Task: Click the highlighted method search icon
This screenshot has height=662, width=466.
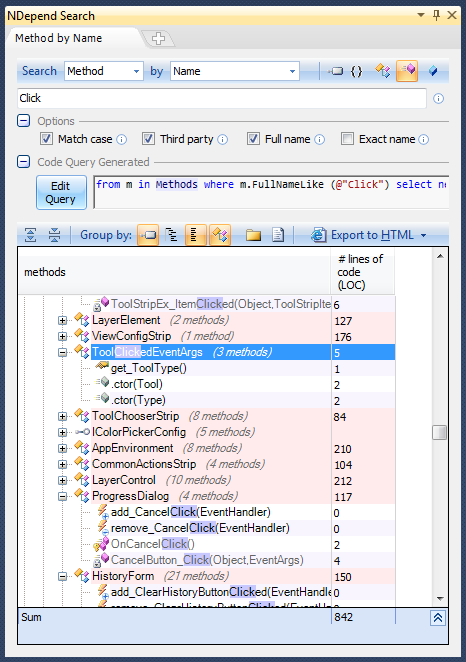Action: (x=407, y=71)
